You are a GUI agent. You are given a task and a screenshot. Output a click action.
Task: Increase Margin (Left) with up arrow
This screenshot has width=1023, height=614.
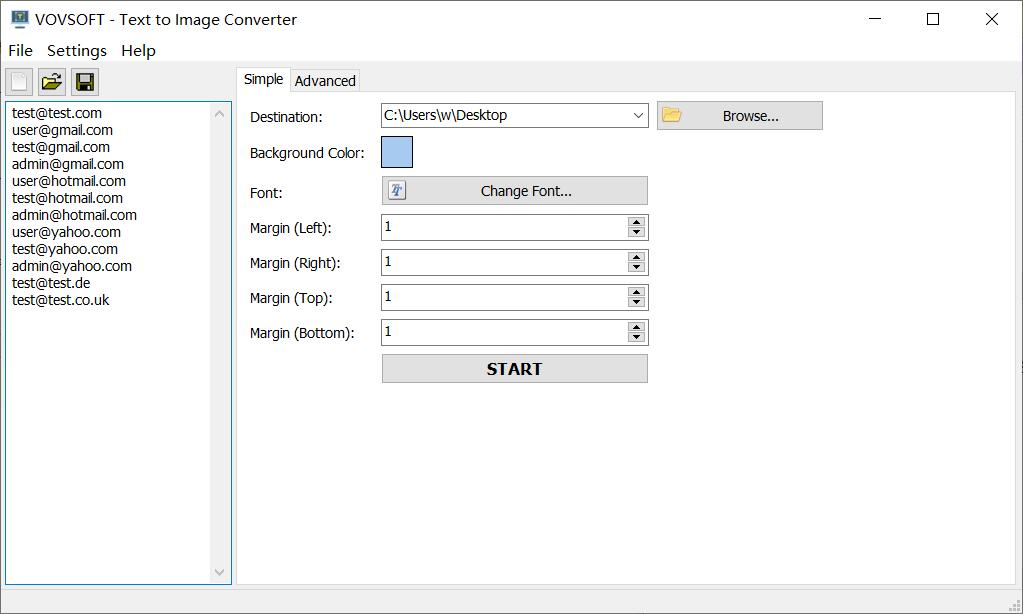click(x=636, y=222)
